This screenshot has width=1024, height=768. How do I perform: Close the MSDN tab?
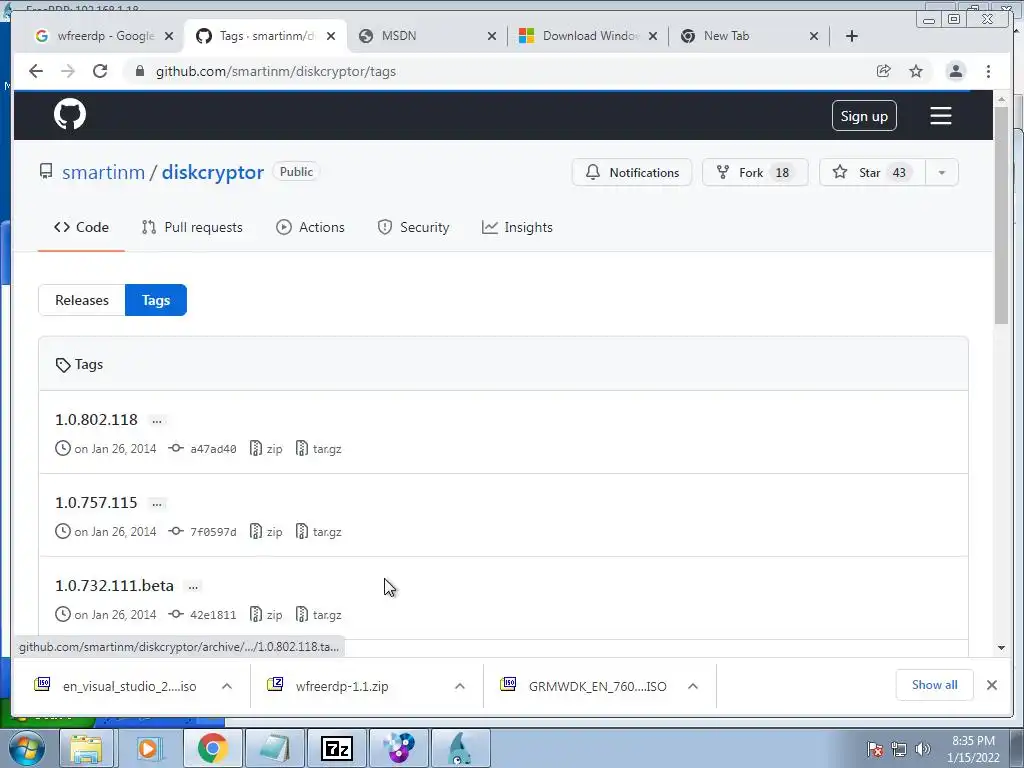[x=492, y=36]
